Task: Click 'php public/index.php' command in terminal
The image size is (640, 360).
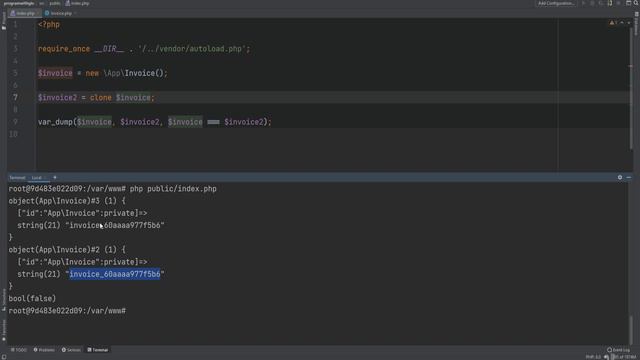Action: click(x=173, y=189)
